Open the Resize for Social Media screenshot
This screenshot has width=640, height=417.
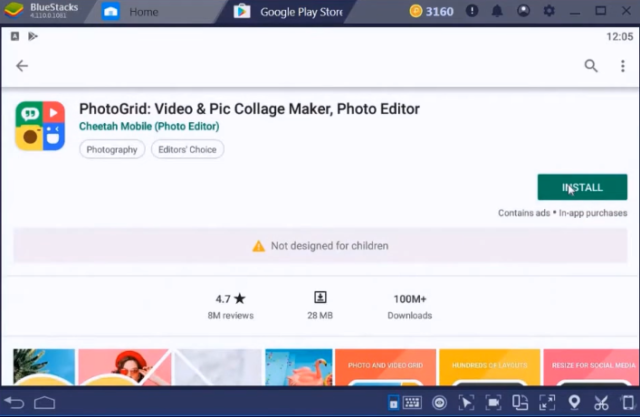point(591,367)
